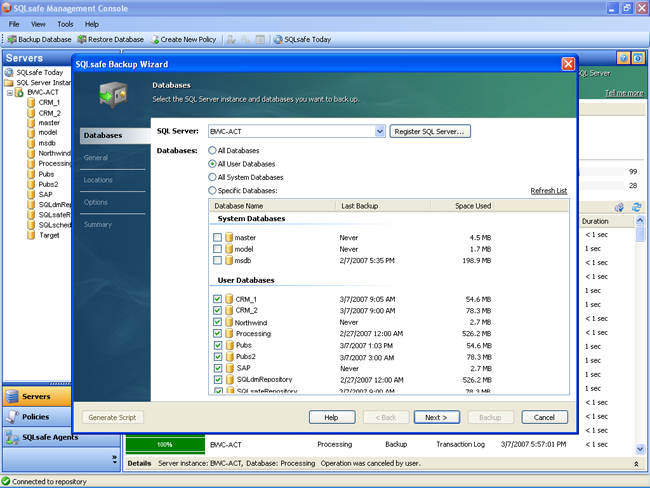The image size is (650, 488).
Task: Click the Restore Database toolbar icon
Action: coord(82,39)
